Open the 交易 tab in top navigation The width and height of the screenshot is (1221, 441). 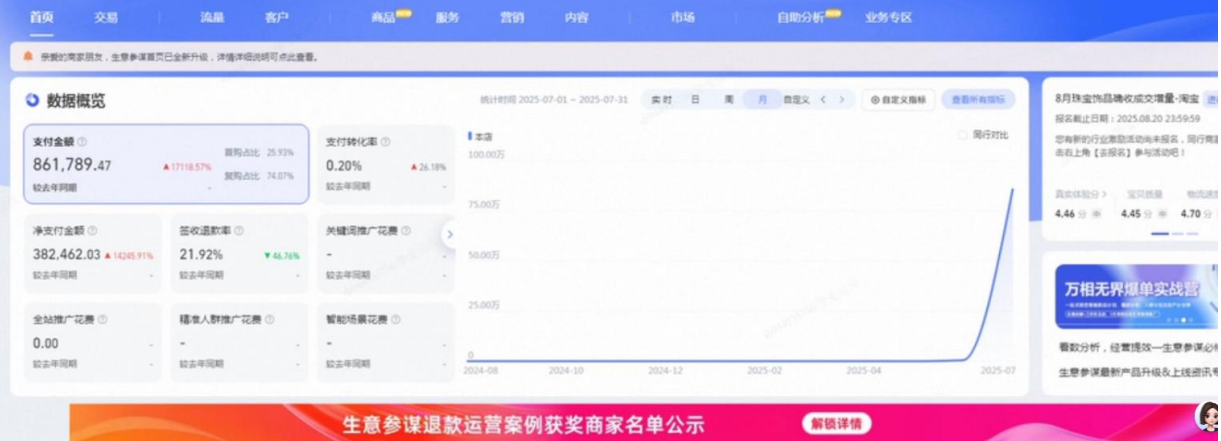click(x=106, y=18)
